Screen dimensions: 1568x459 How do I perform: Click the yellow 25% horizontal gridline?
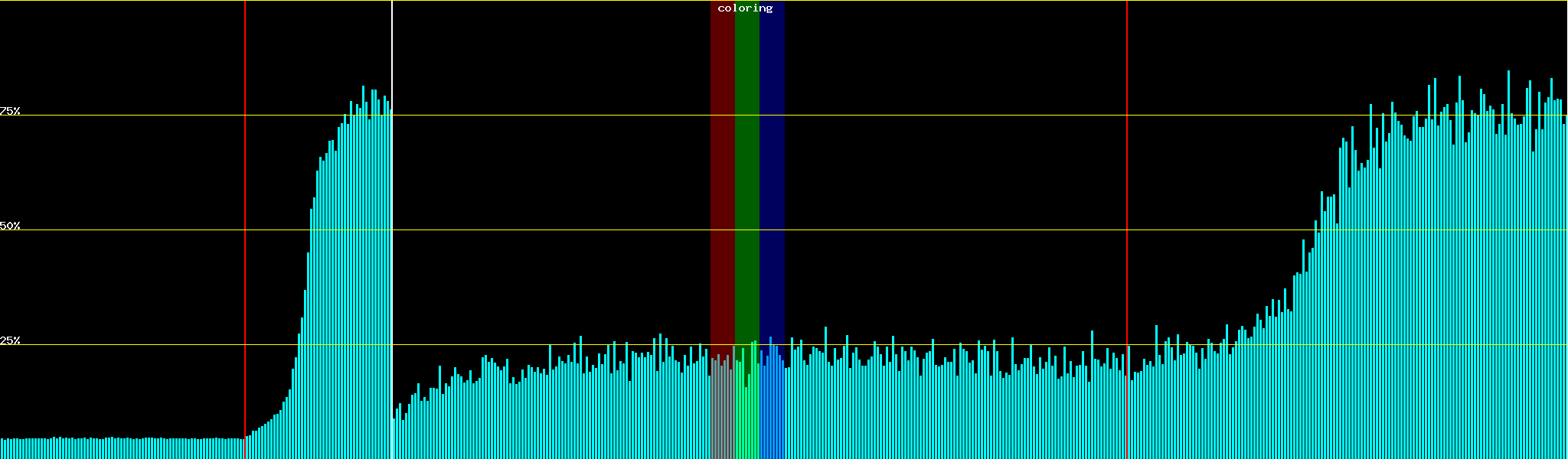pyautogui.click(x=919, y=345)
